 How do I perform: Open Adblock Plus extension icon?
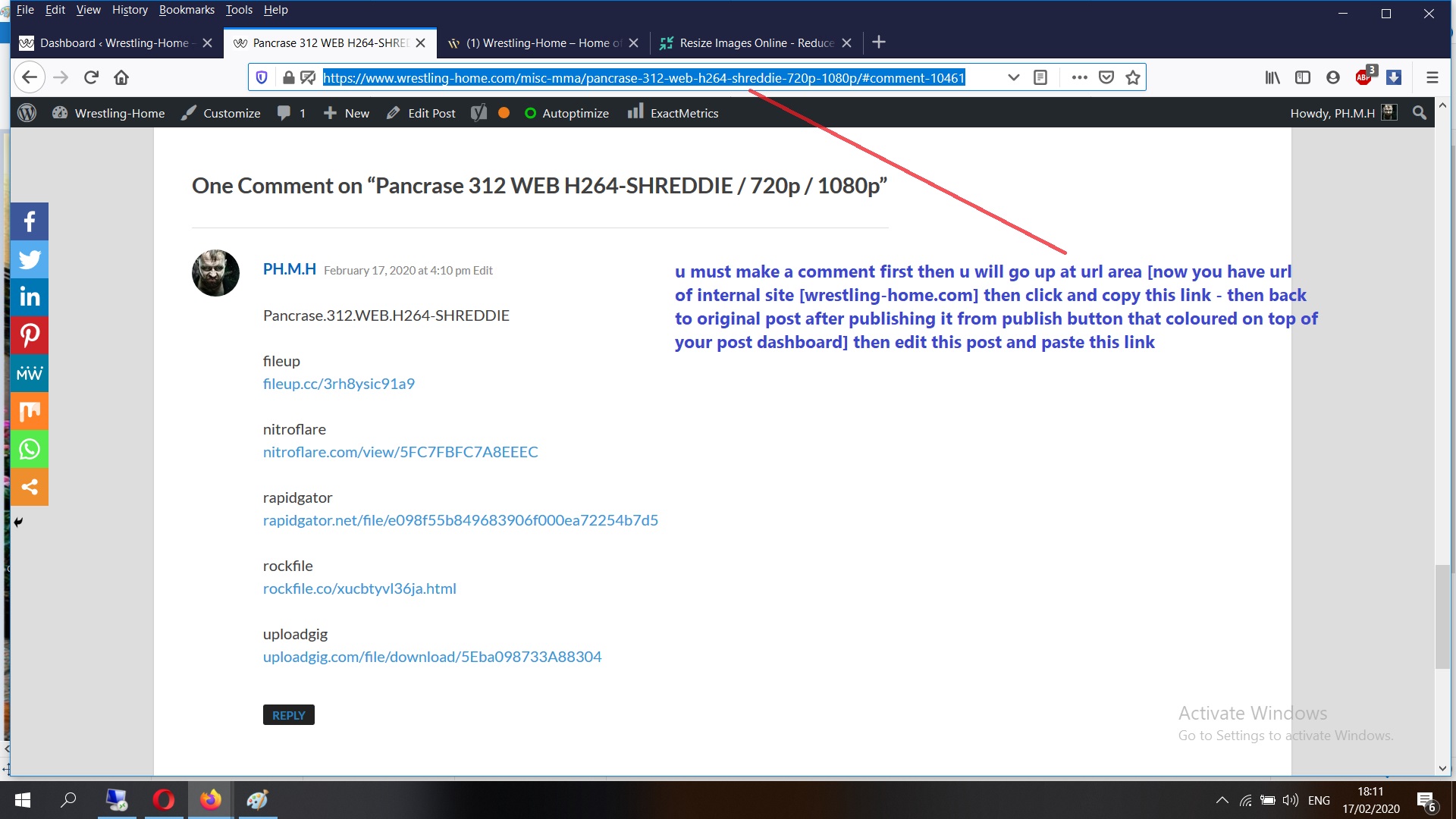coord(1365,76)
